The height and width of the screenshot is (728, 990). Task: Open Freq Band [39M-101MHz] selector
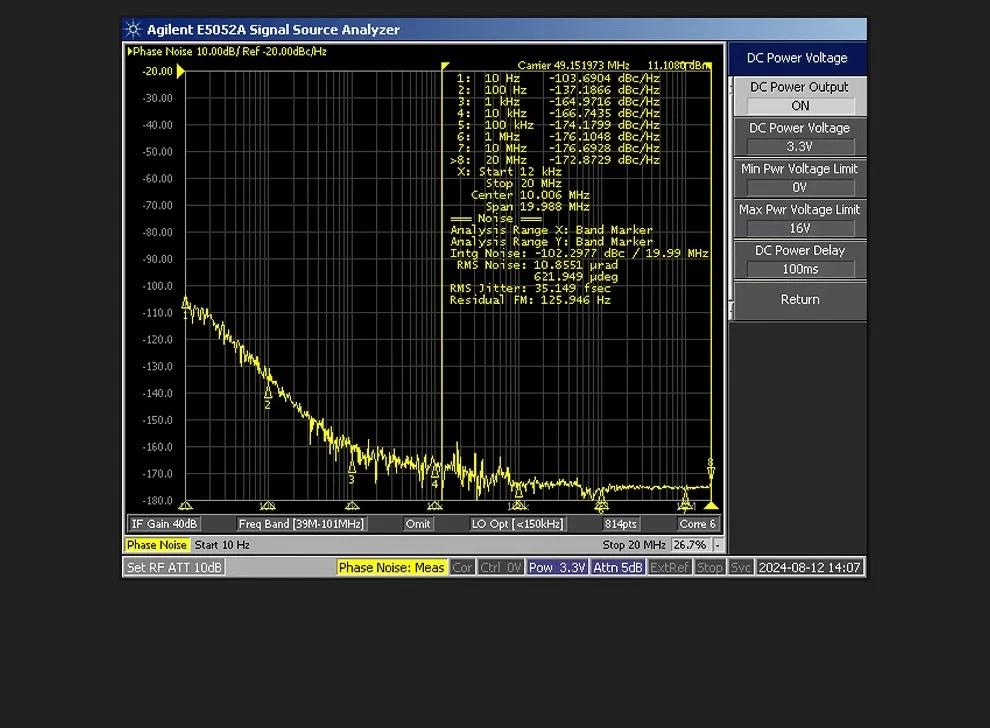click(301, 524)
